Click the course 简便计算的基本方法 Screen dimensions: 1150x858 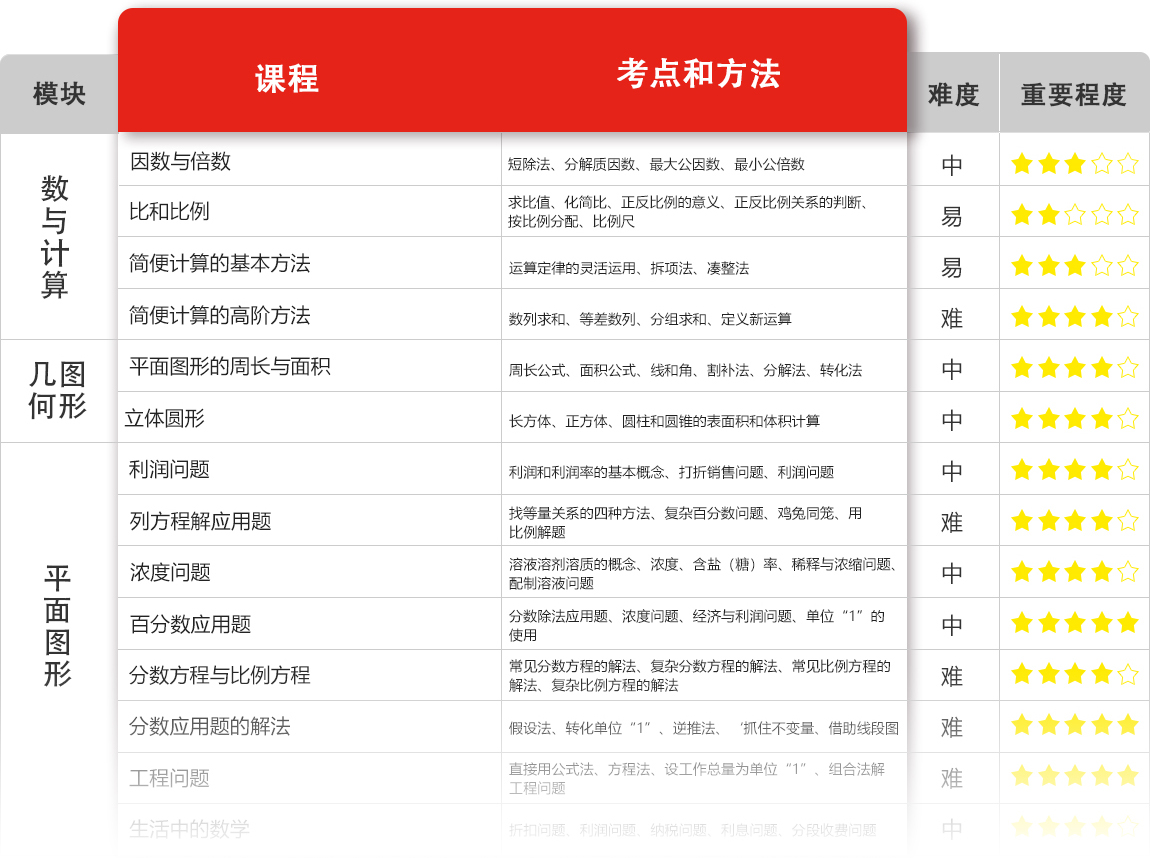[219, 263]
